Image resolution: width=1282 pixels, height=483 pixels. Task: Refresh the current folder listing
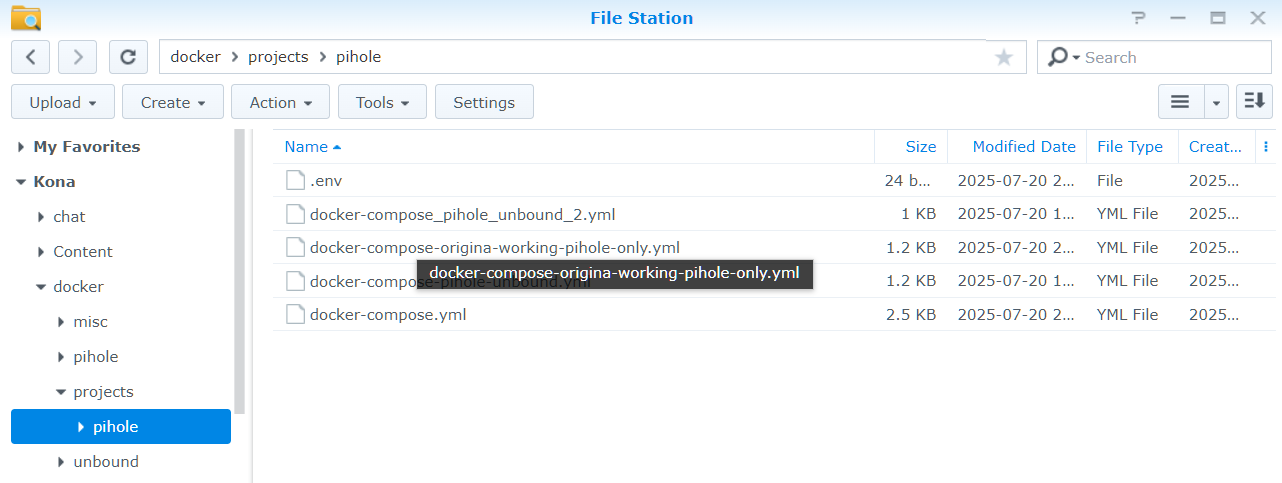click(x=128, y=57)
